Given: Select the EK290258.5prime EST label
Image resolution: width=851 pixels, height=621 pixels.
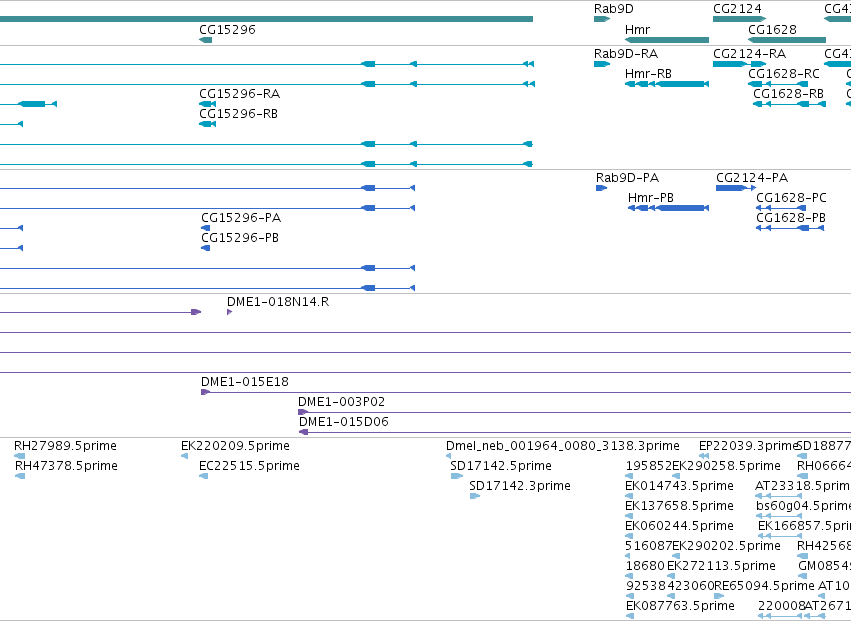Looking at the screenshot, I should pos(726,466).
